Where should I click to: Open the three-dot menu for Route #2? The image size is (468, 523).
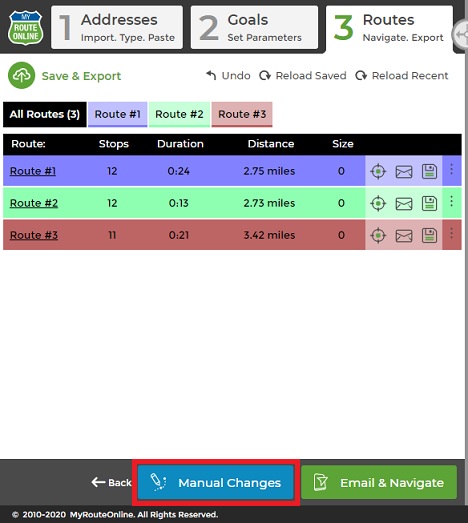pyautogui.click(x=451, y=201)
